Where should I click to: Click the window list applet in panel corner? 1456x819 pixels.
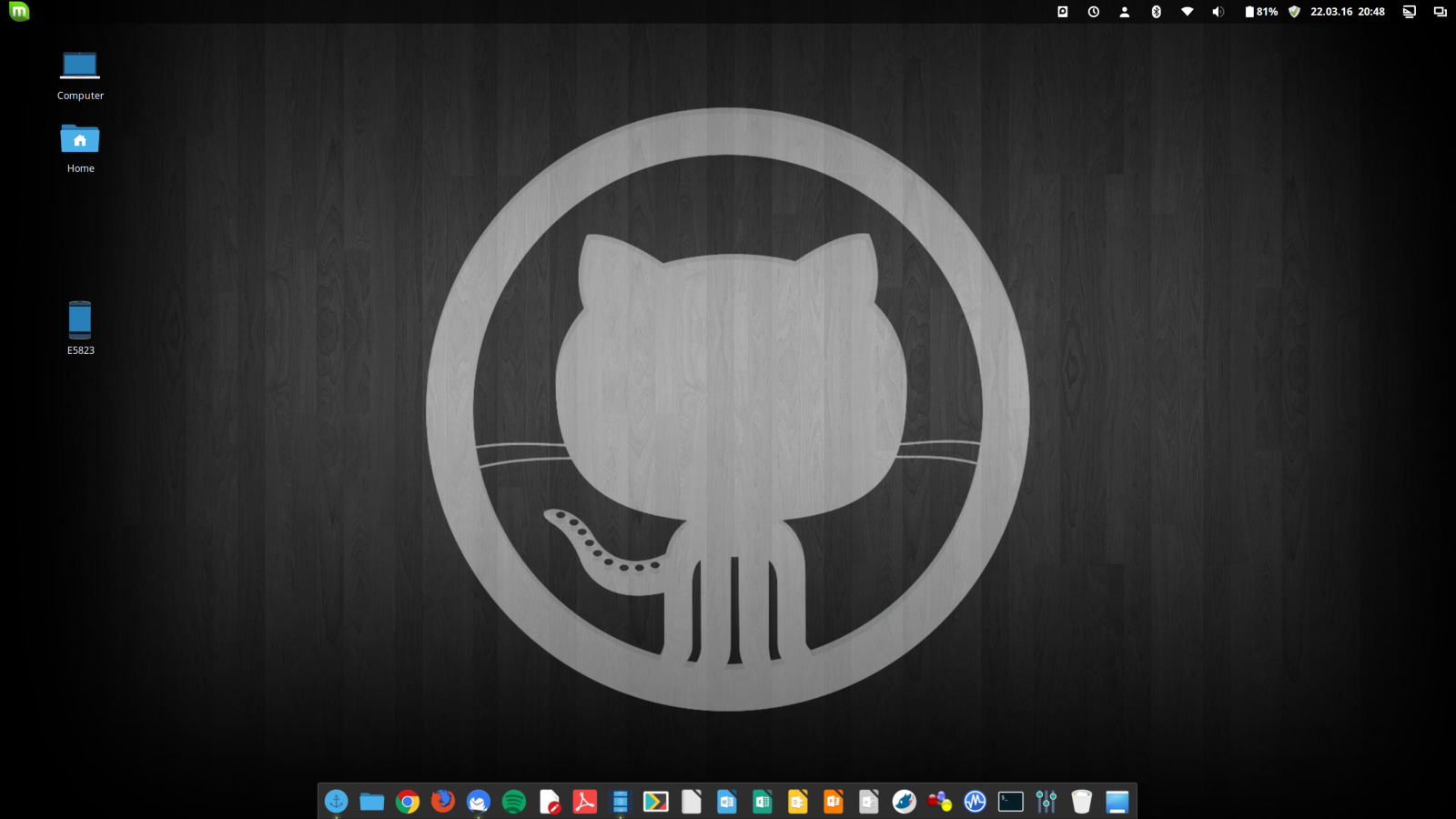point(1441,12)
